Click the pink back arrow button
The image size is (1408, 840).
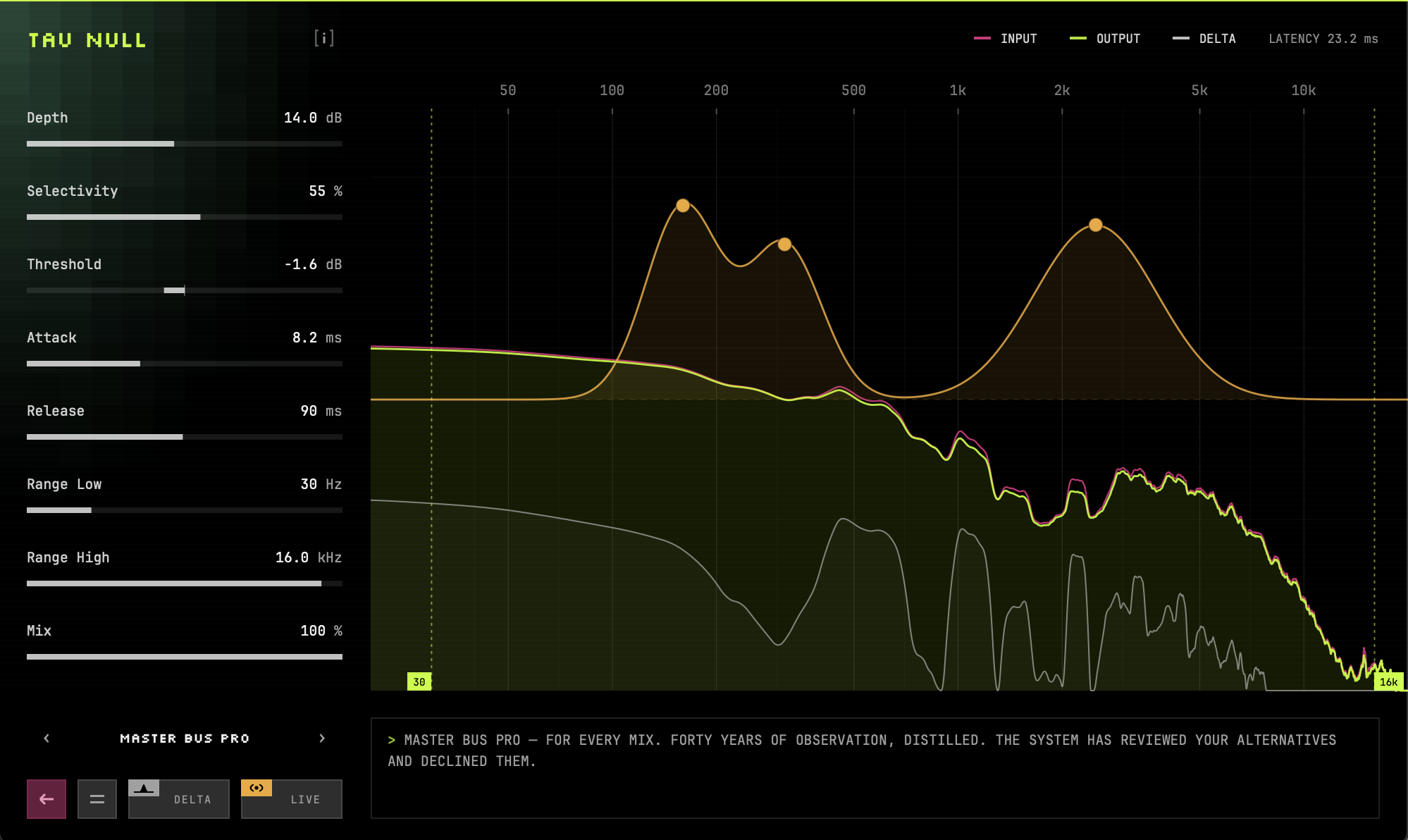47,799
